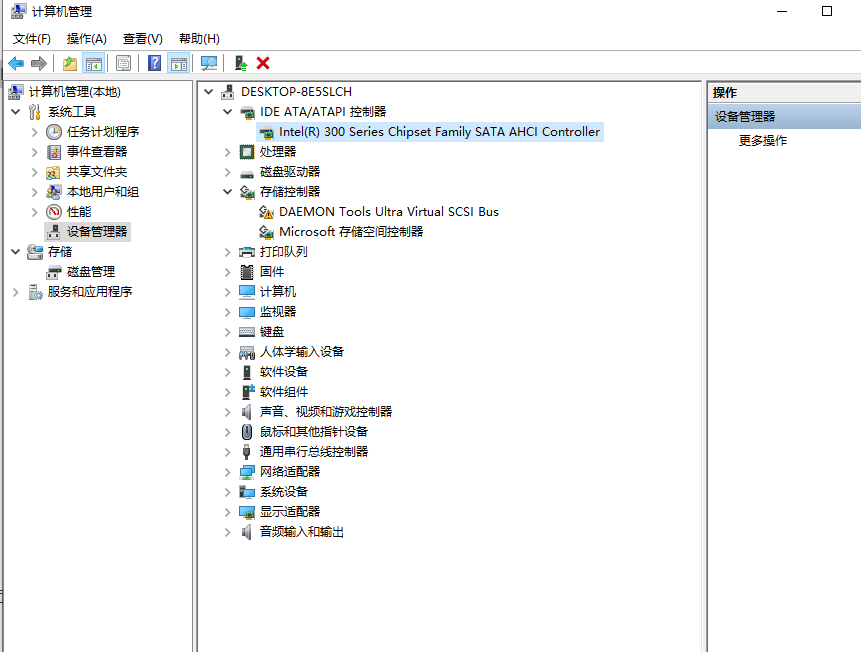Expand the 处理器 device category
This screenshot has width=861, height=652.
click(x=228, y=152)
